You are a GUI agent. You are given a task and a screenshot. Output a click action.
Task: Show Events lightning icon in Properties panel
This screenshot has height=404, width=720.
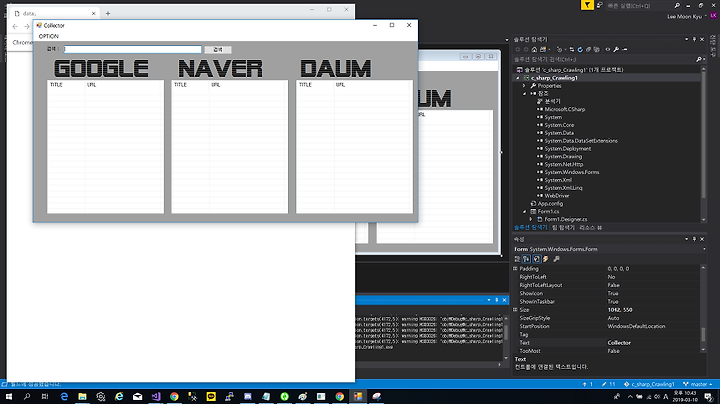[x=546, y=259]
